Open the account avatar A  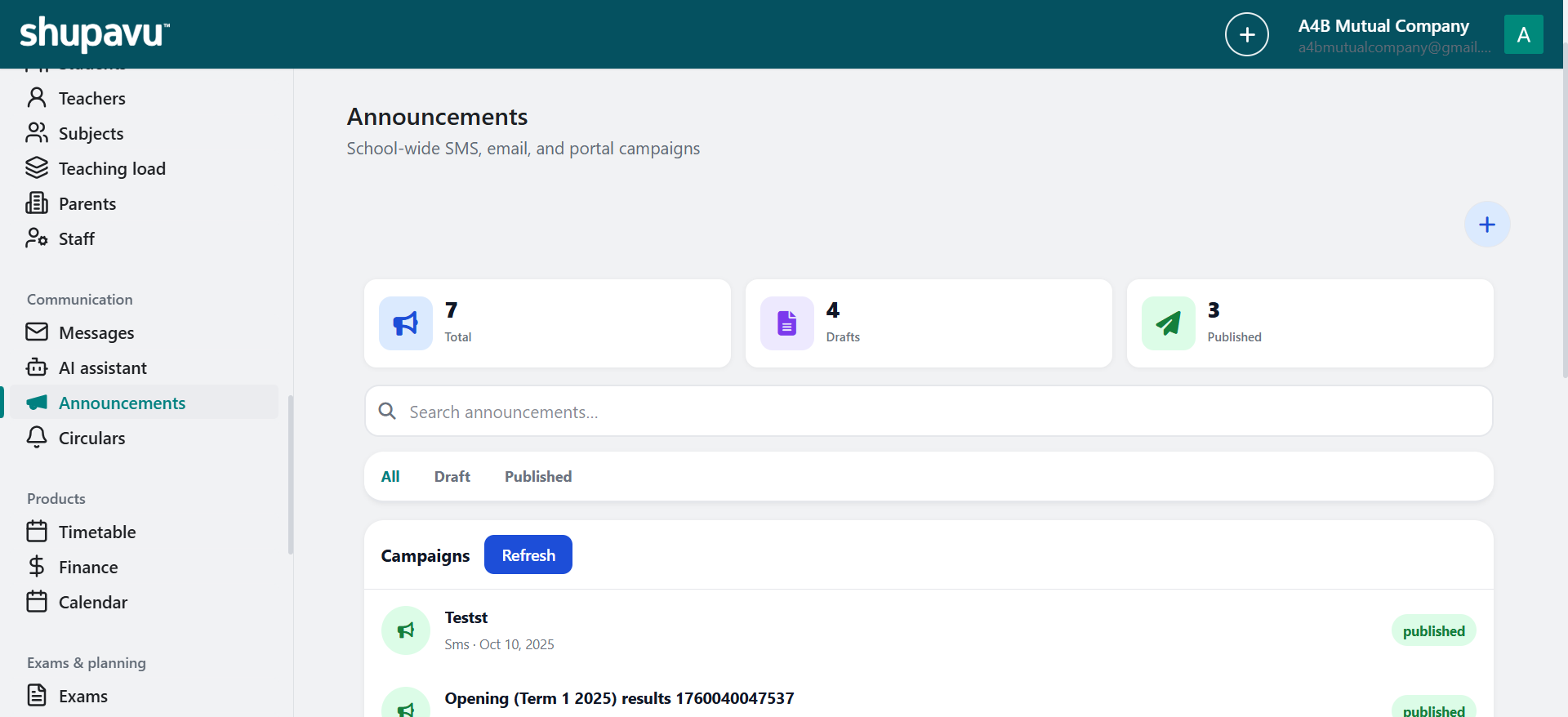click(1524, 34)
